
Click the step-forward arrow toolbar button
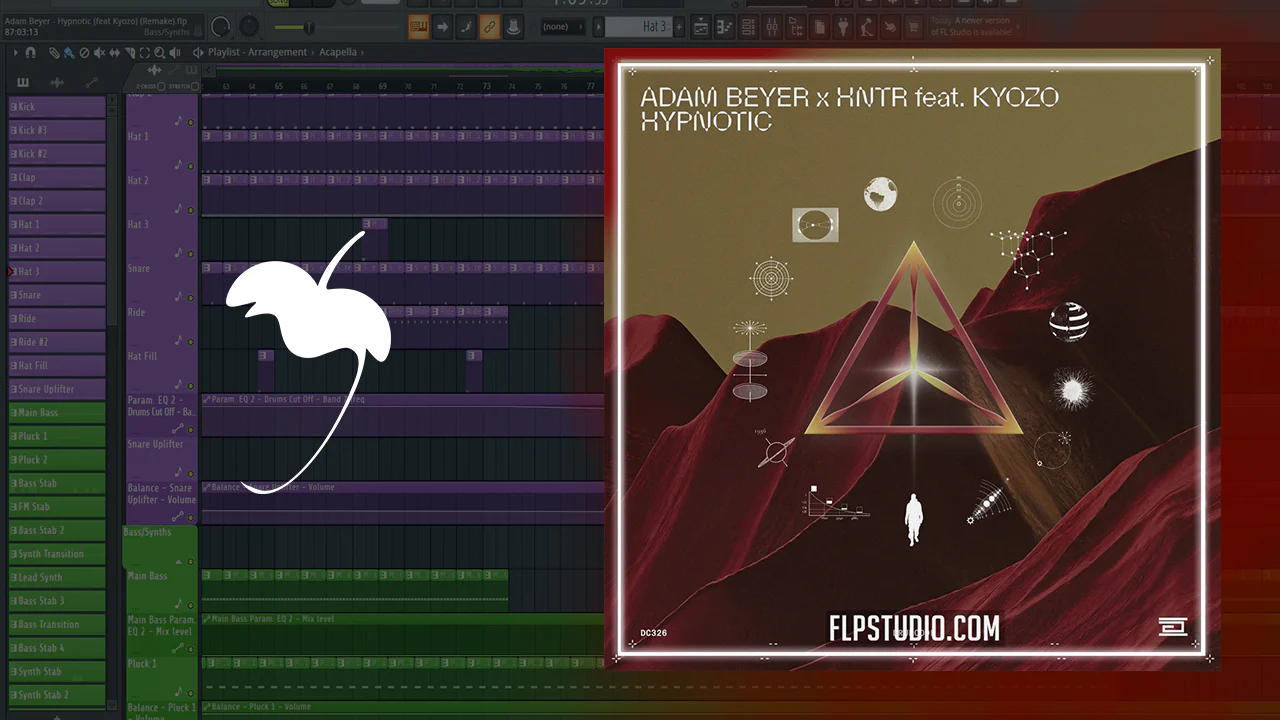click(442, 27)
